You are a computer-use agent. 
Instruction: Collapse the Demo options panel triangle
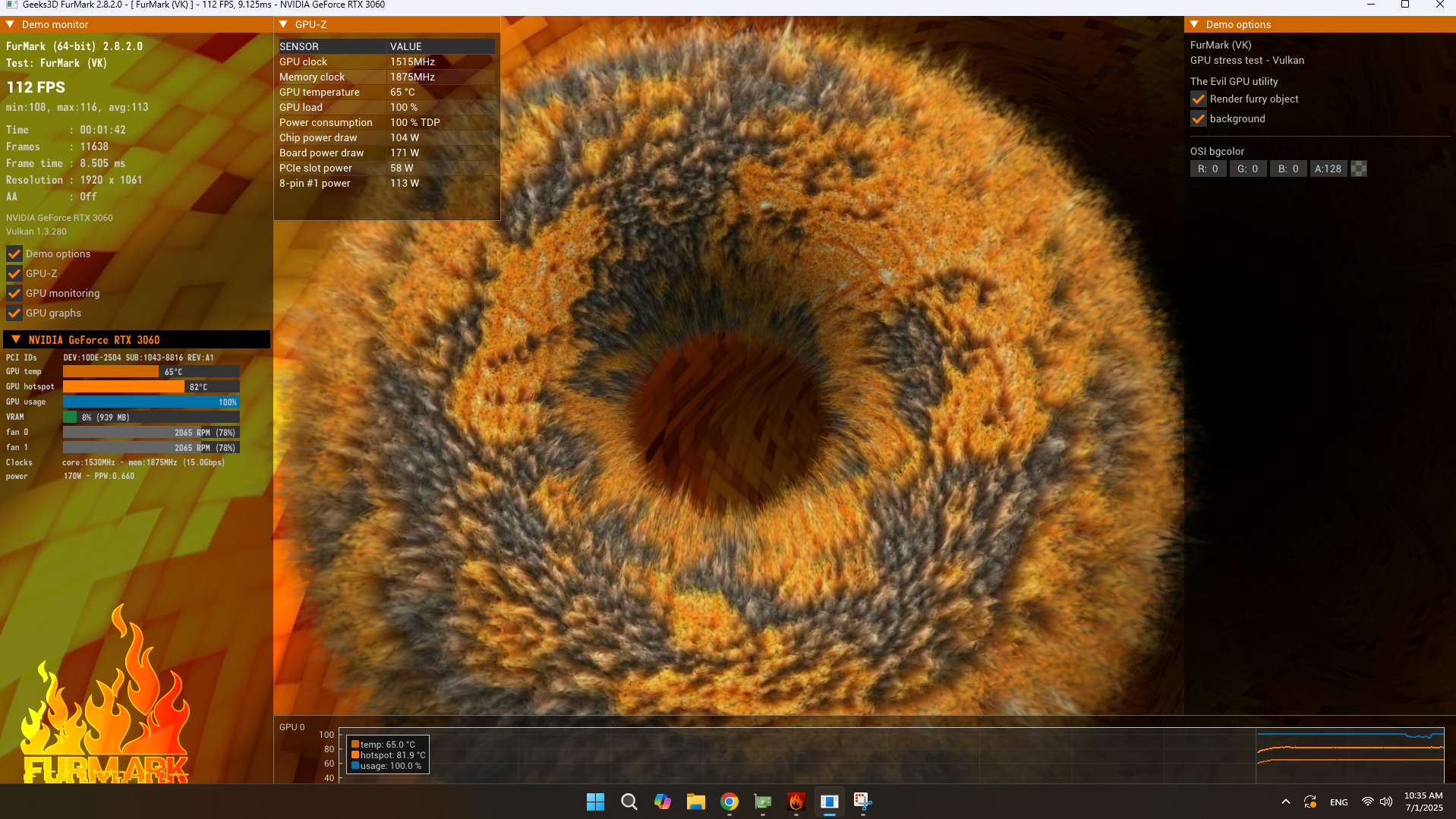pos(1195,24)
